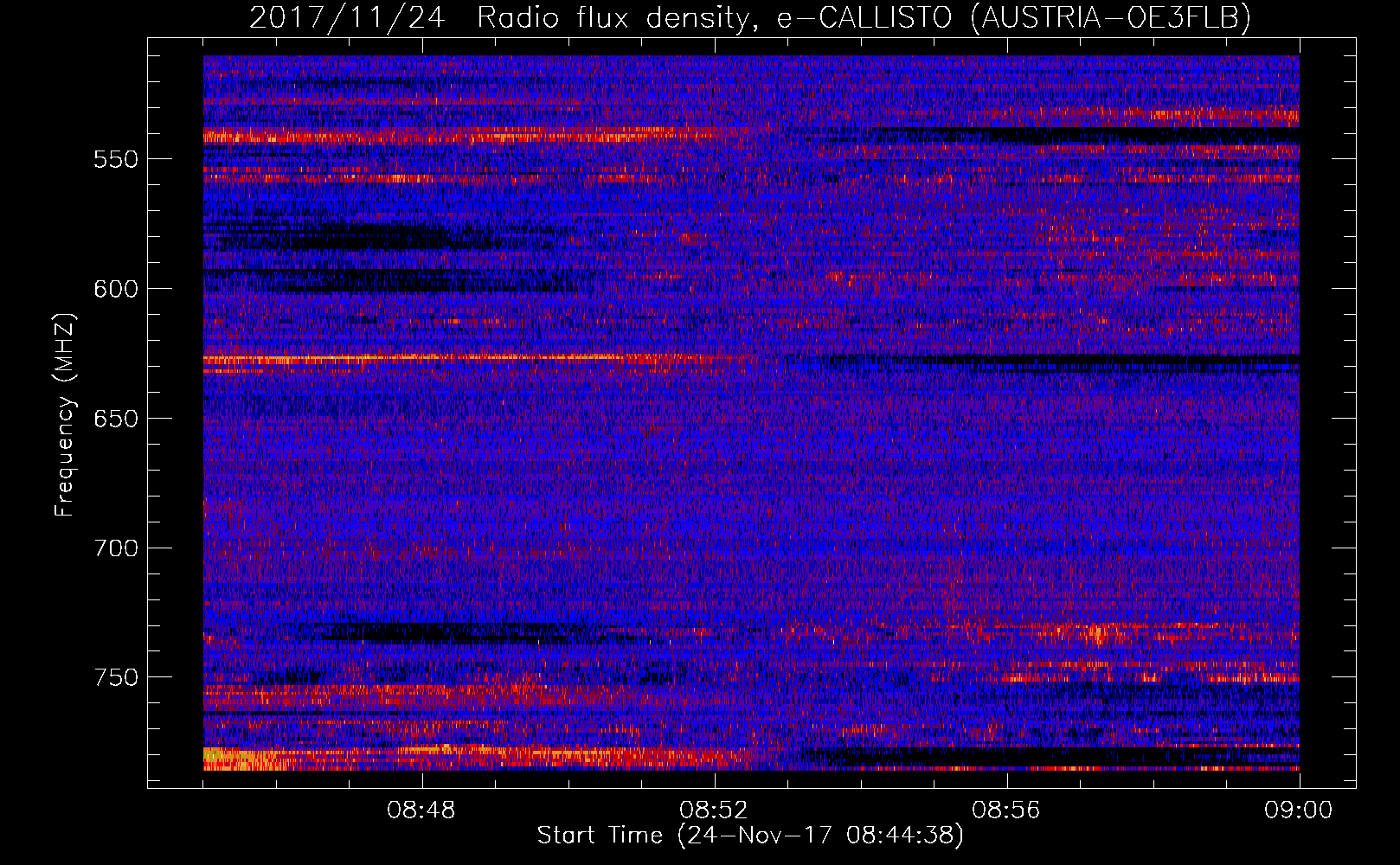
Task: Click the 09:00 time tick label
Action: tap(1299, 811)
